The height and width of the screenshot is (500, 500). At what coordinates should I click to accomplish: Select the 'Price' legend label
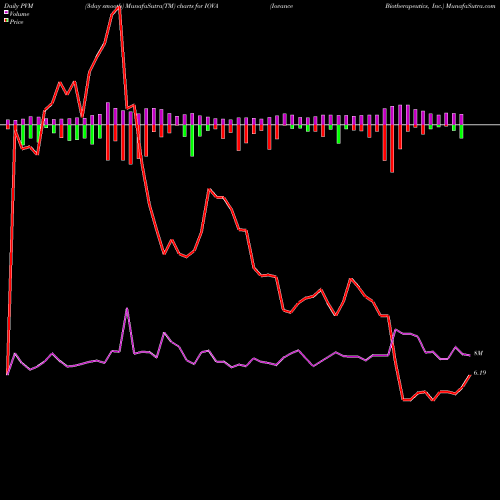(16, 22)
